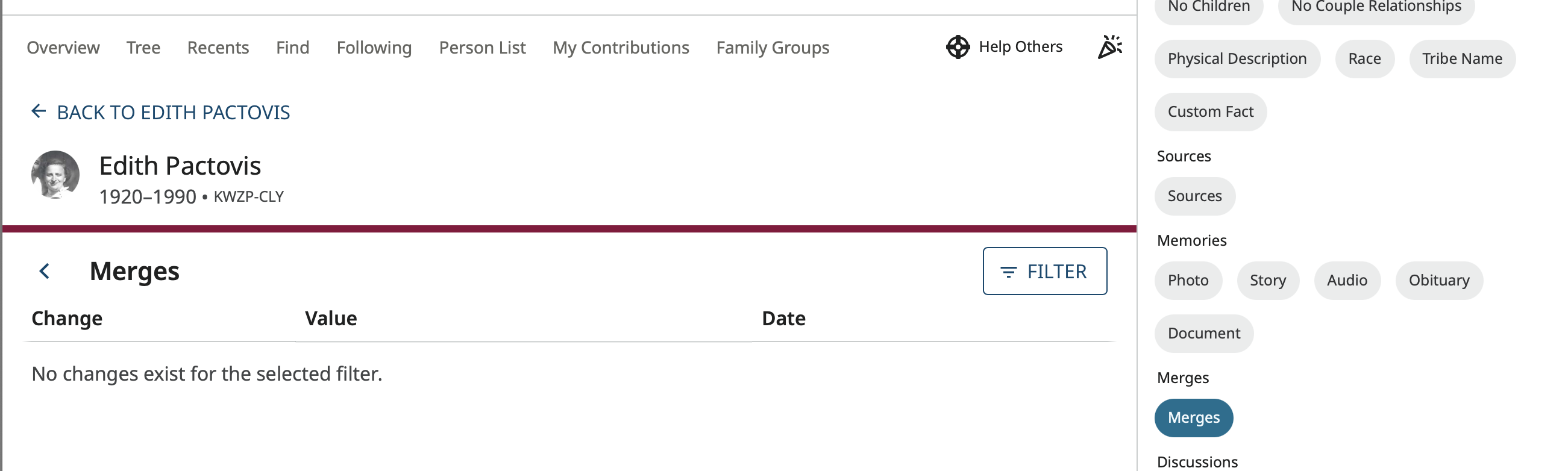
Task: Open the FILTER button
Action: tap(1044, 272)
